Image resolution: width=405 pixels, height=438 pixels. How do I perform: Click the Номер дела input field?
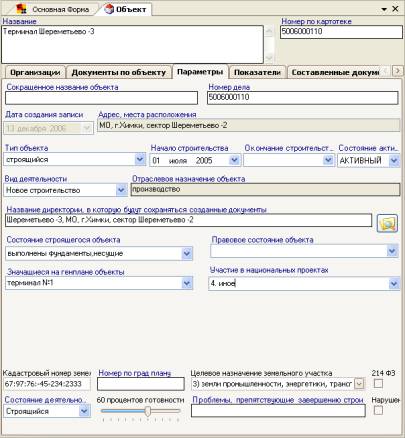point(303,98)
